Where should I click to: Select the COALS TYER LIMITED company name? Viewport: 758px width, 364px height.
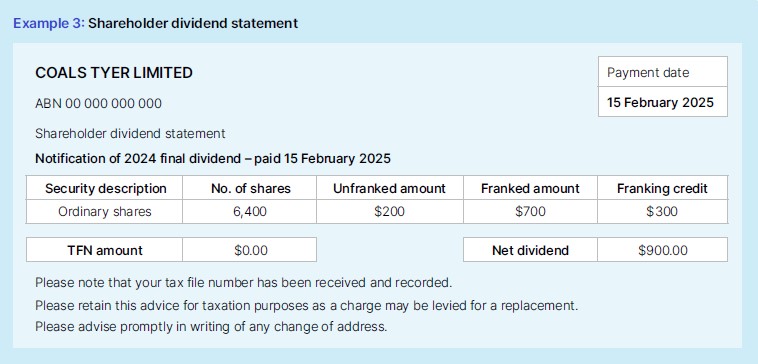pos(114,73)
